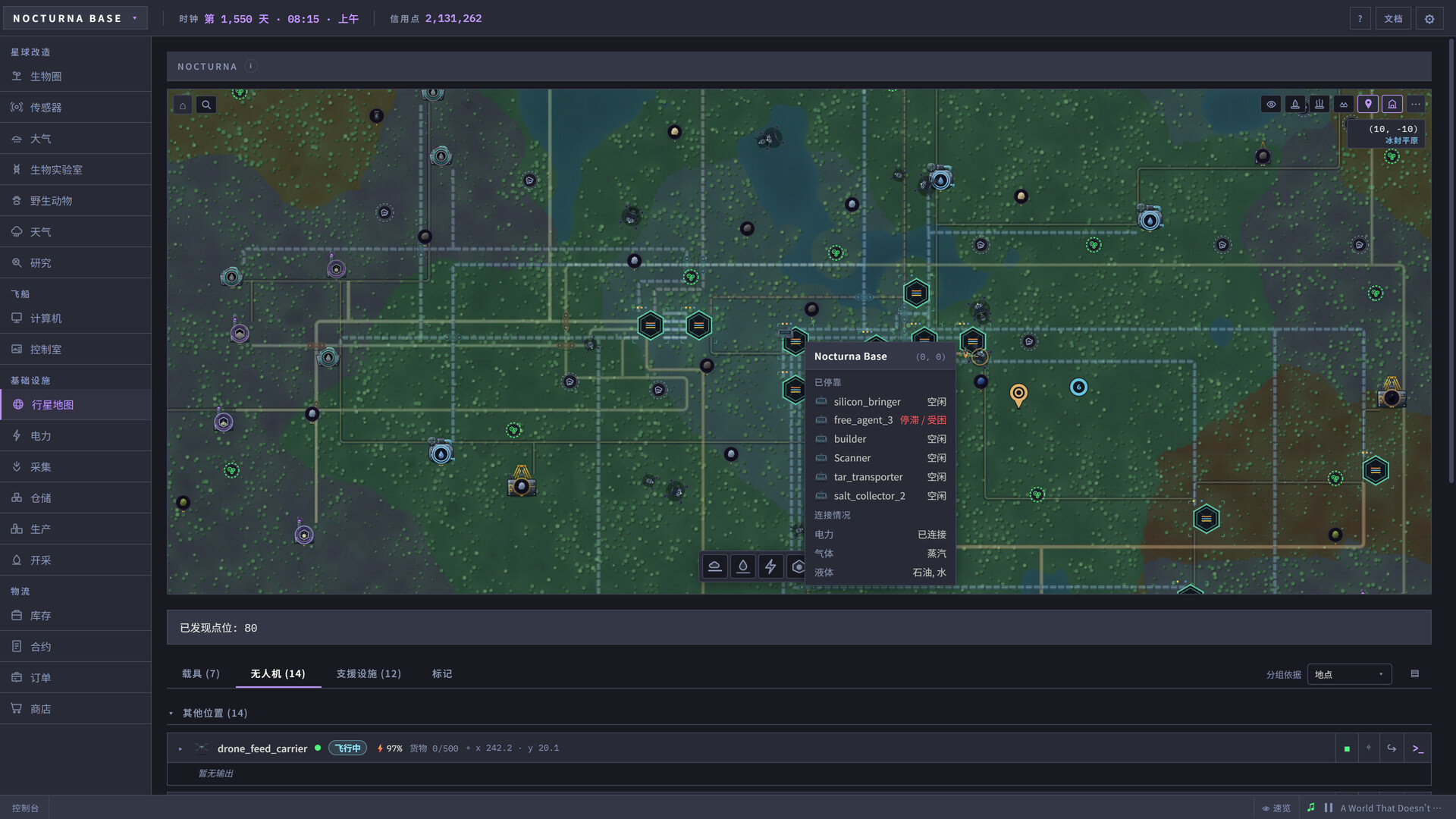Open the settings gear

[x=1429, y=19]
